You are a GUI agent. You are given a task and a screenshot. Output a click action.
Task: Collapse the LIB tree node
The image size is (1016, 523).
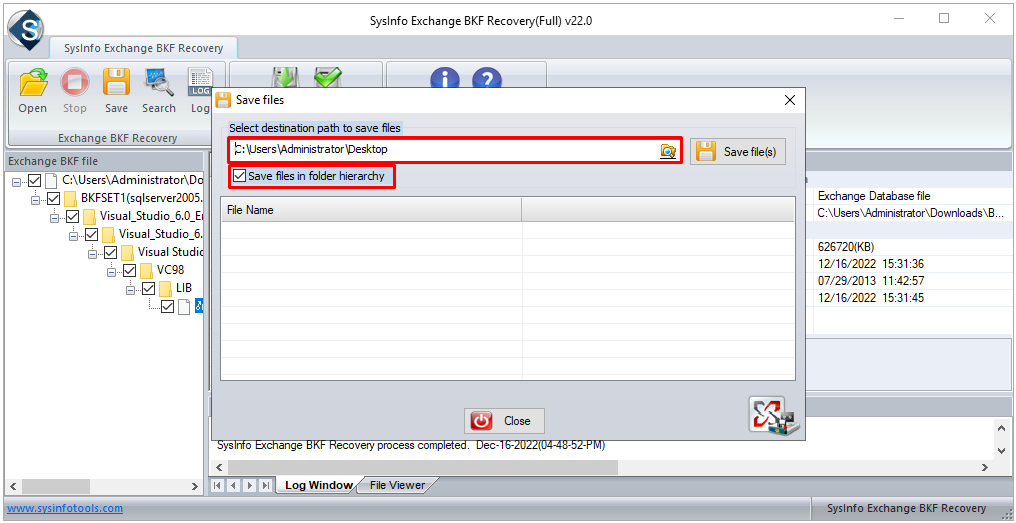(x=130, y=289)
